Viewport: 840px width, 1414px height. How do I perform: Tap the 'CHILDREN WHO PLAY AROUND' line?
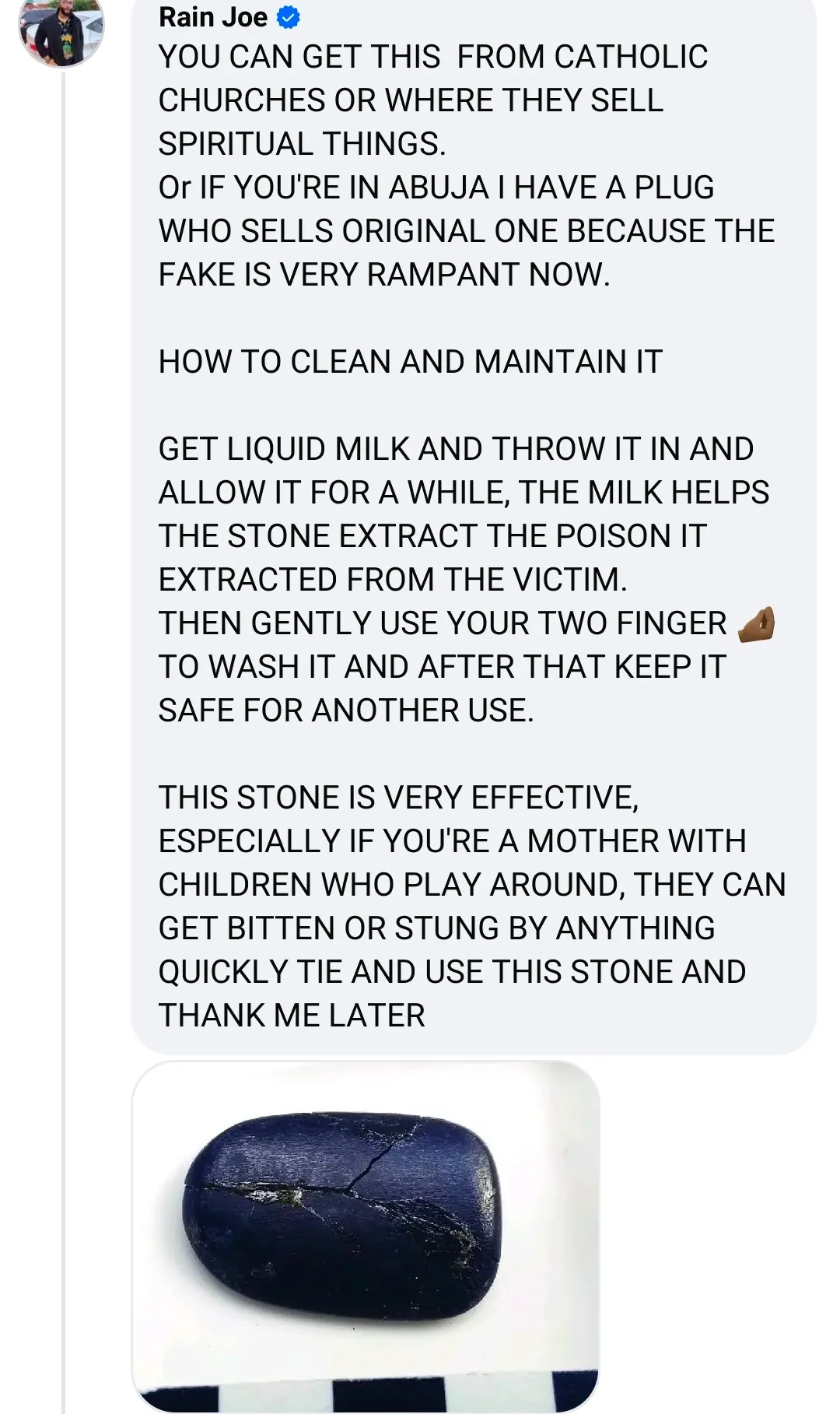(472, 885)
